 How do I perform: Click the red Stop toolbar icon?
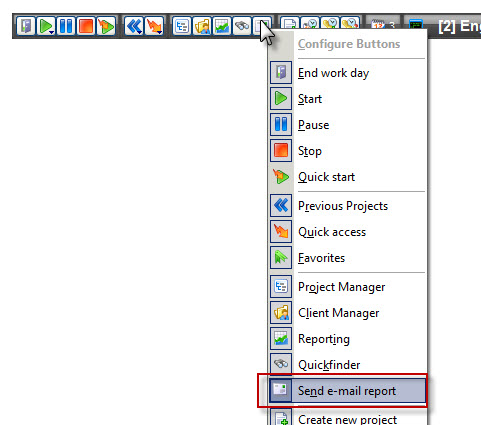(86, 26)
